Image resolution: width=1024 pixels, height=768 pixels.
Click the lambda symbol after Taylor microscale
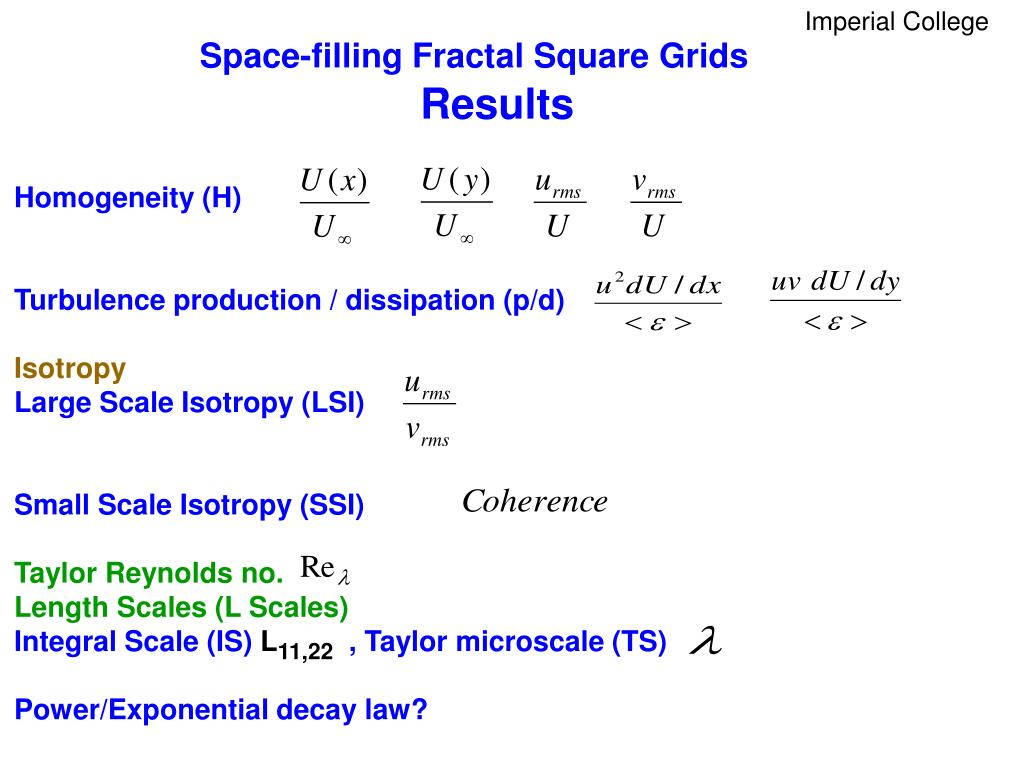[x=705, y=641]
